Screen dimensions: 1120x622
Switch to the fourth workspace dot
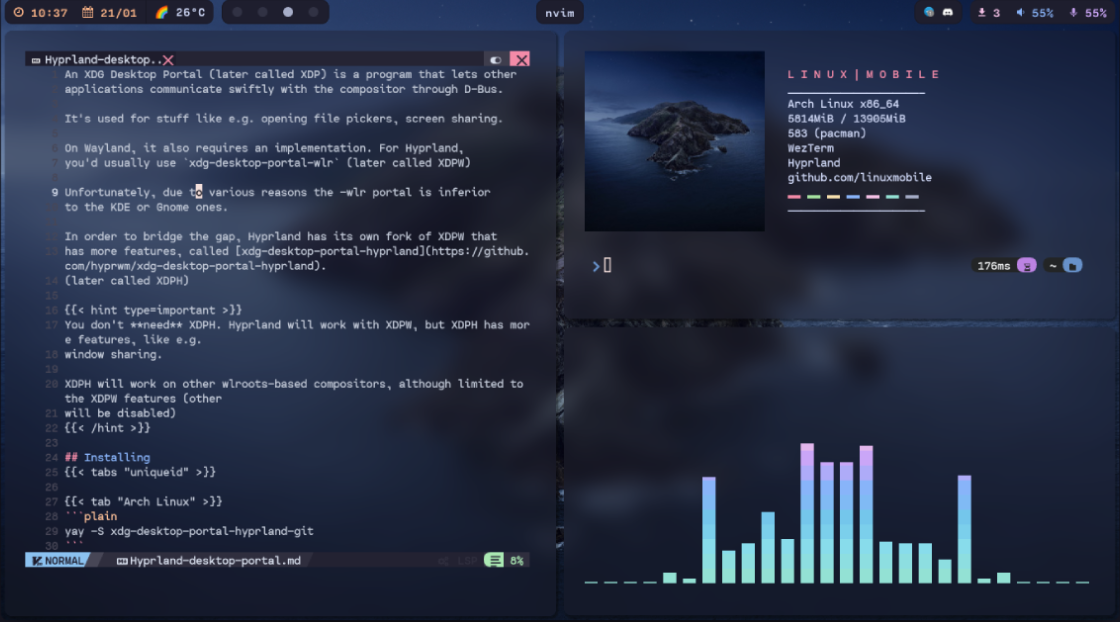313,12
